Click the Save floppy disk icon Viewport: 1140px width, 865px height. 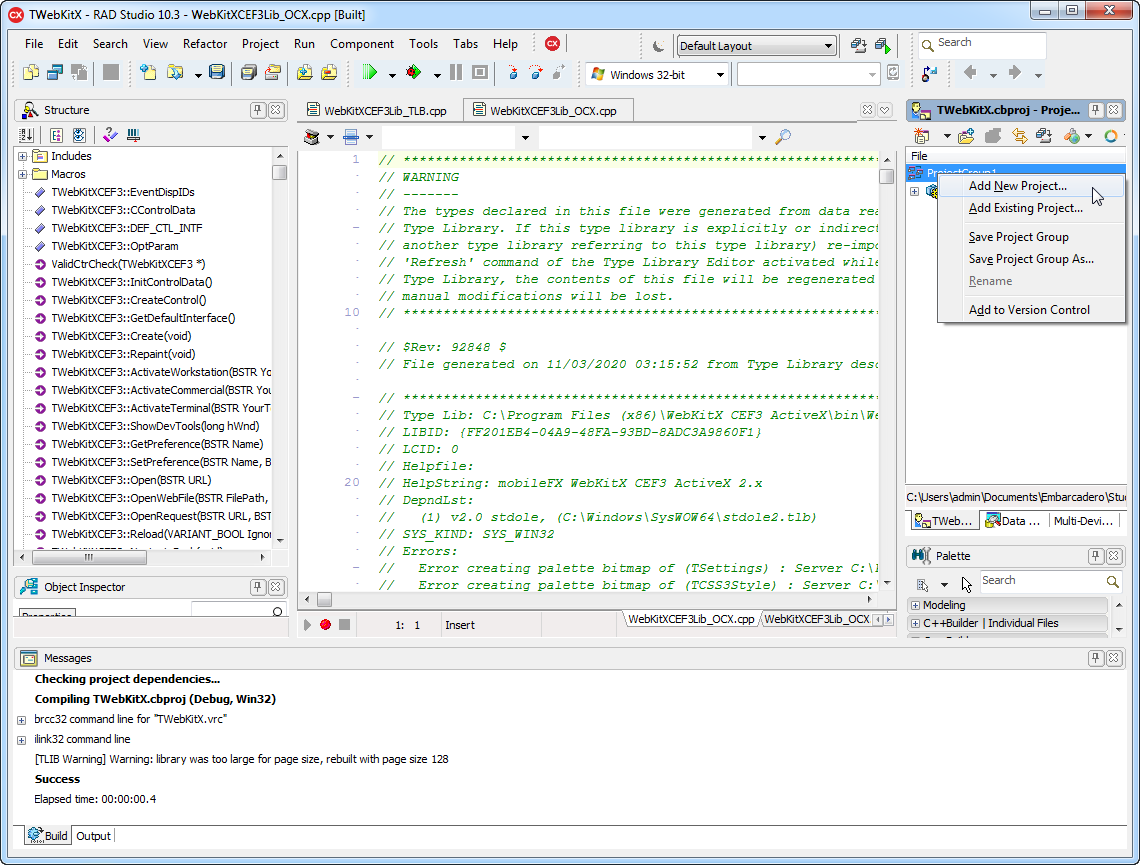217,73
